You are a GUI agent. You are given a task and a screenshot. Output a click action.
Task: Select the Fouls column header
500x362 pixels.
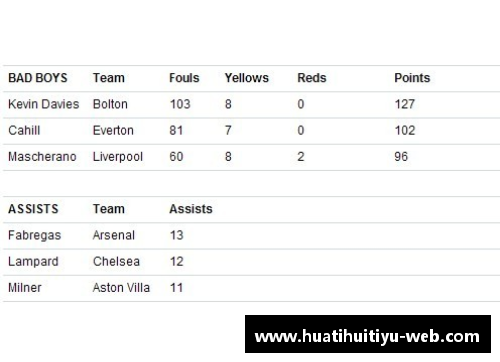point(184,78)
